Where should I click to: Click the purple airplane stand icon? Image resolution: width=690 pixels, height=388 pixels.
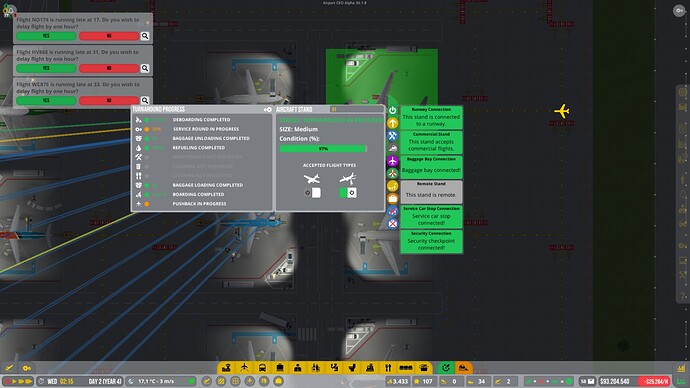coord(393,161)
